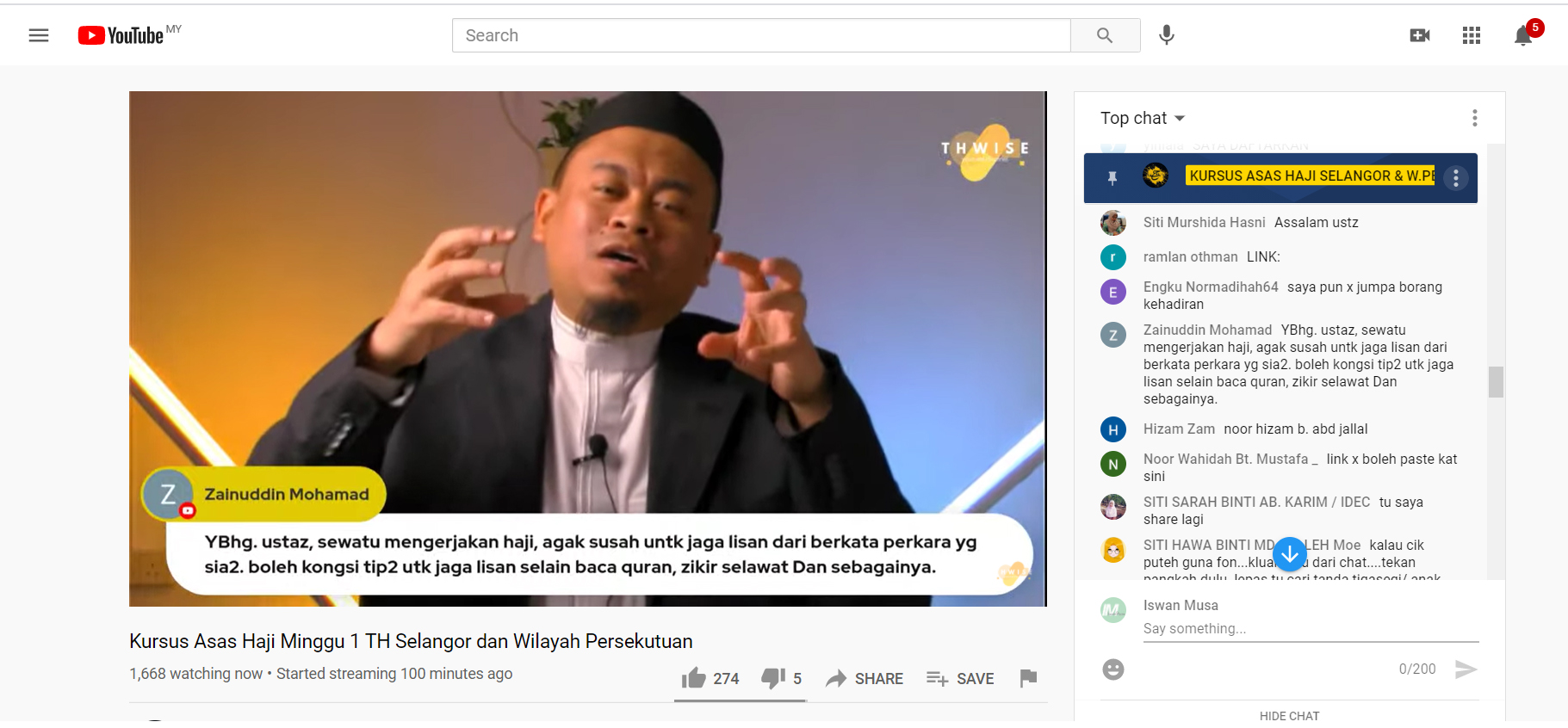Open the notifications bell

[x=1523, y=35]
